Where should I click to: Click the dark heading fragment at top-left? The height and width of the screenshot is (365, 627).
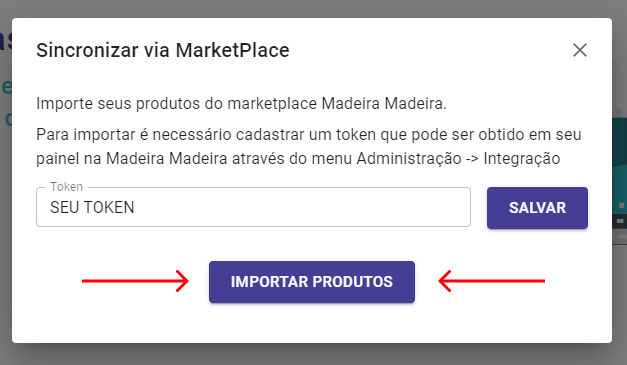pyautogui.click(x=6, y=39)
